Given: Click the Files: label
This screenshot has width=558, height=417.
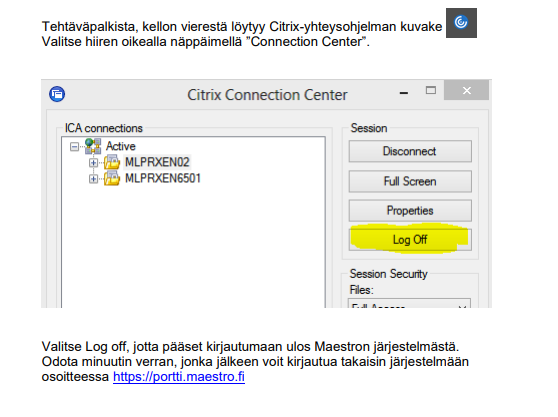Looking at the screenshot, I should pos(361,290).
